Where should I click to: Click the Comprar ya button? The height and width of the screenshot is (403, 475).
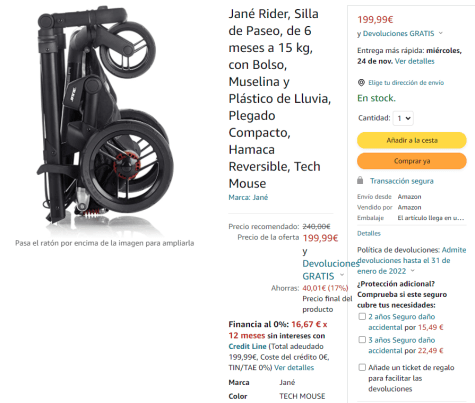(x=412, y=161)
